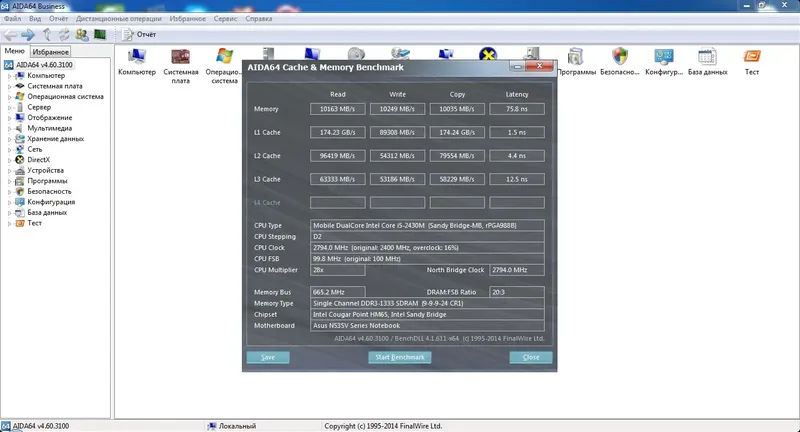
Task: Click the Close button in benchmark dialog
Action: coord(531,358)
